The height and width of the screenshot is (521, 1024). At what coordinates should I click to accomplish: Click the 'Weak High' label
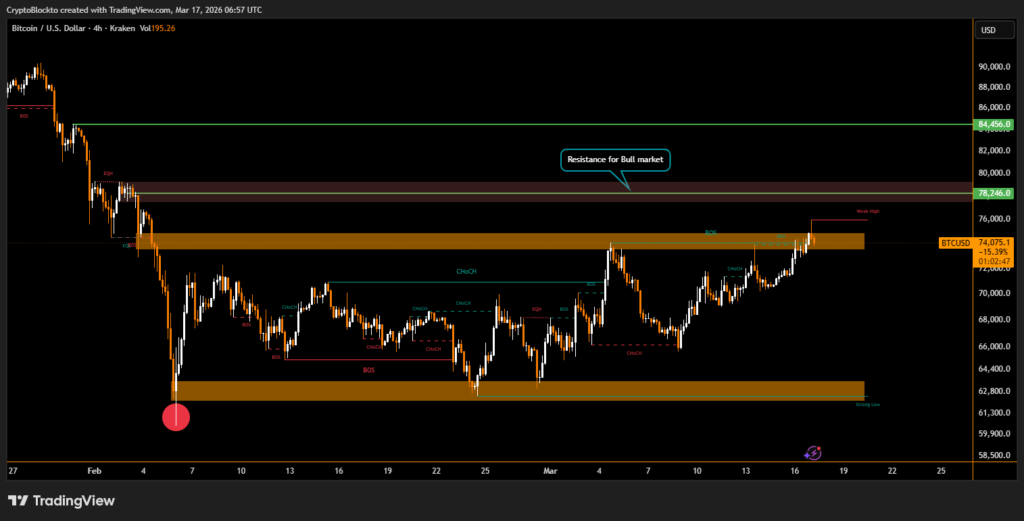point(867,212)
